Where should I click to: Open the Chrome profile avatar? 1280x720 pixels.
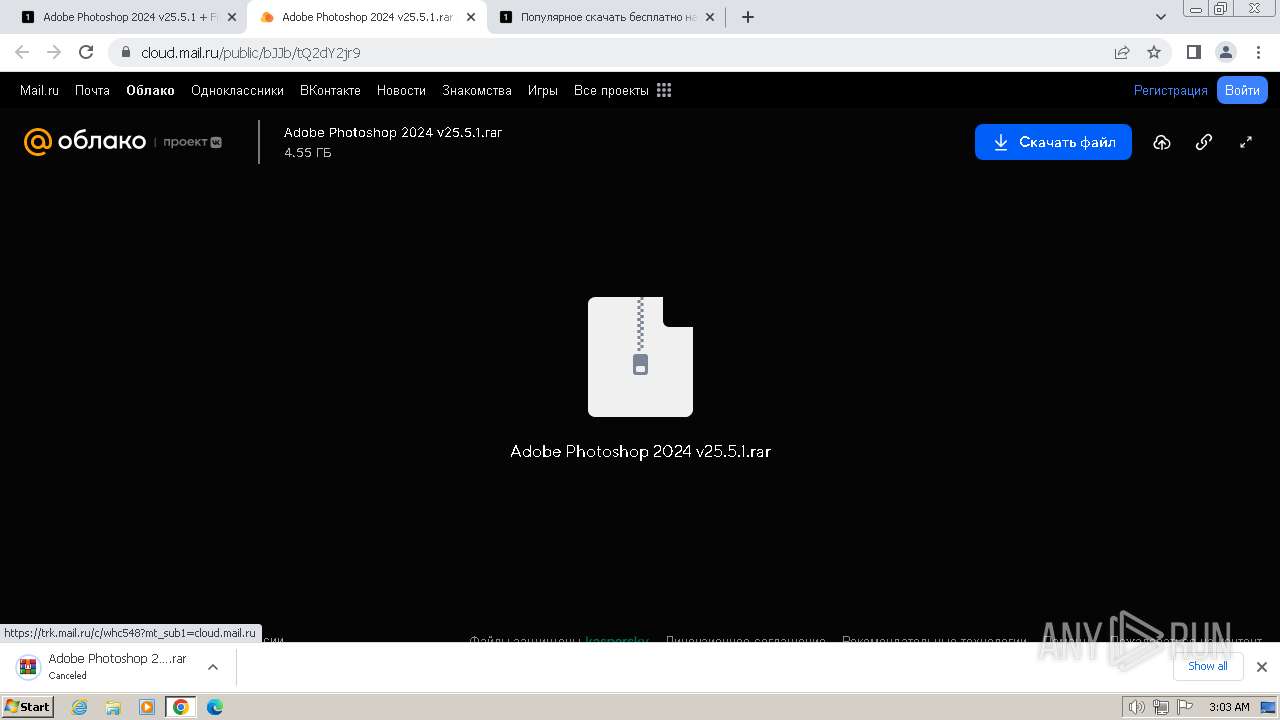[1226, 52]
